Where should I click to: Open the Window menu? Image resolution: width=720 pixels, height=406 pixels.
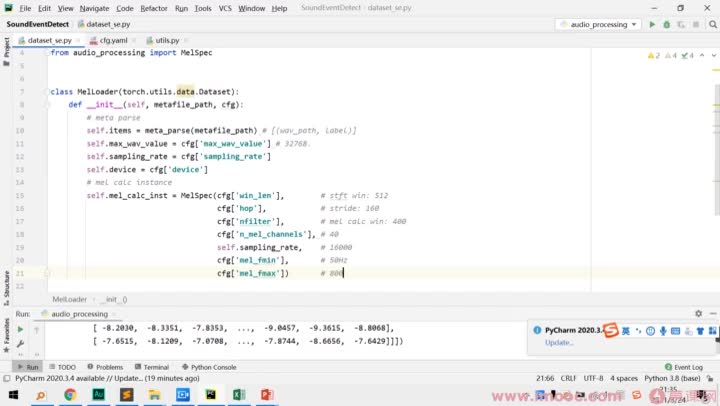[251, 8]
